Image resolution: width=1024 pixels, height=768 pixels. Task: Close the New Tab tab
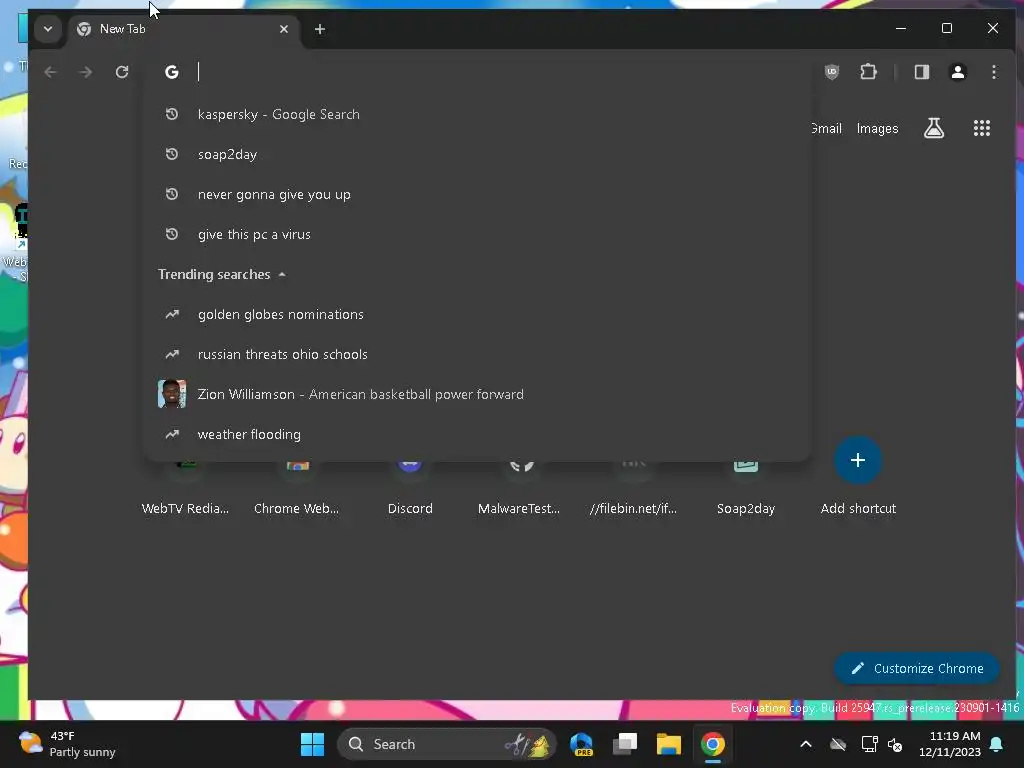tap(283, 29)
